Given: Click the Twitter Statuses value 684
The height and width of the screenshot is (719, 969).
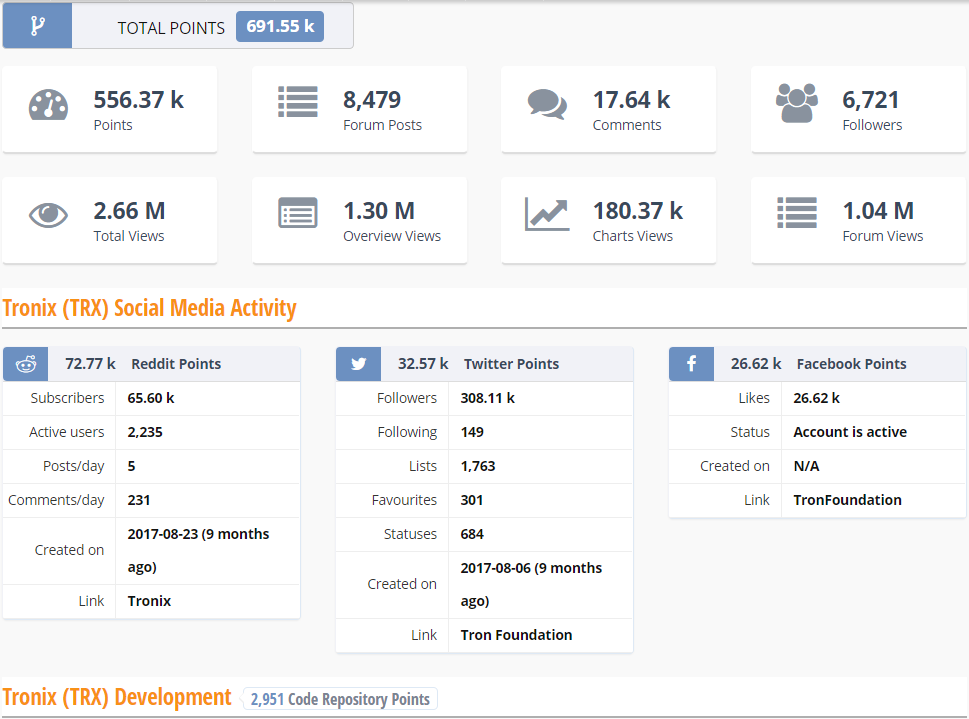Looking at the screenshot, I should tap(472, 534).
